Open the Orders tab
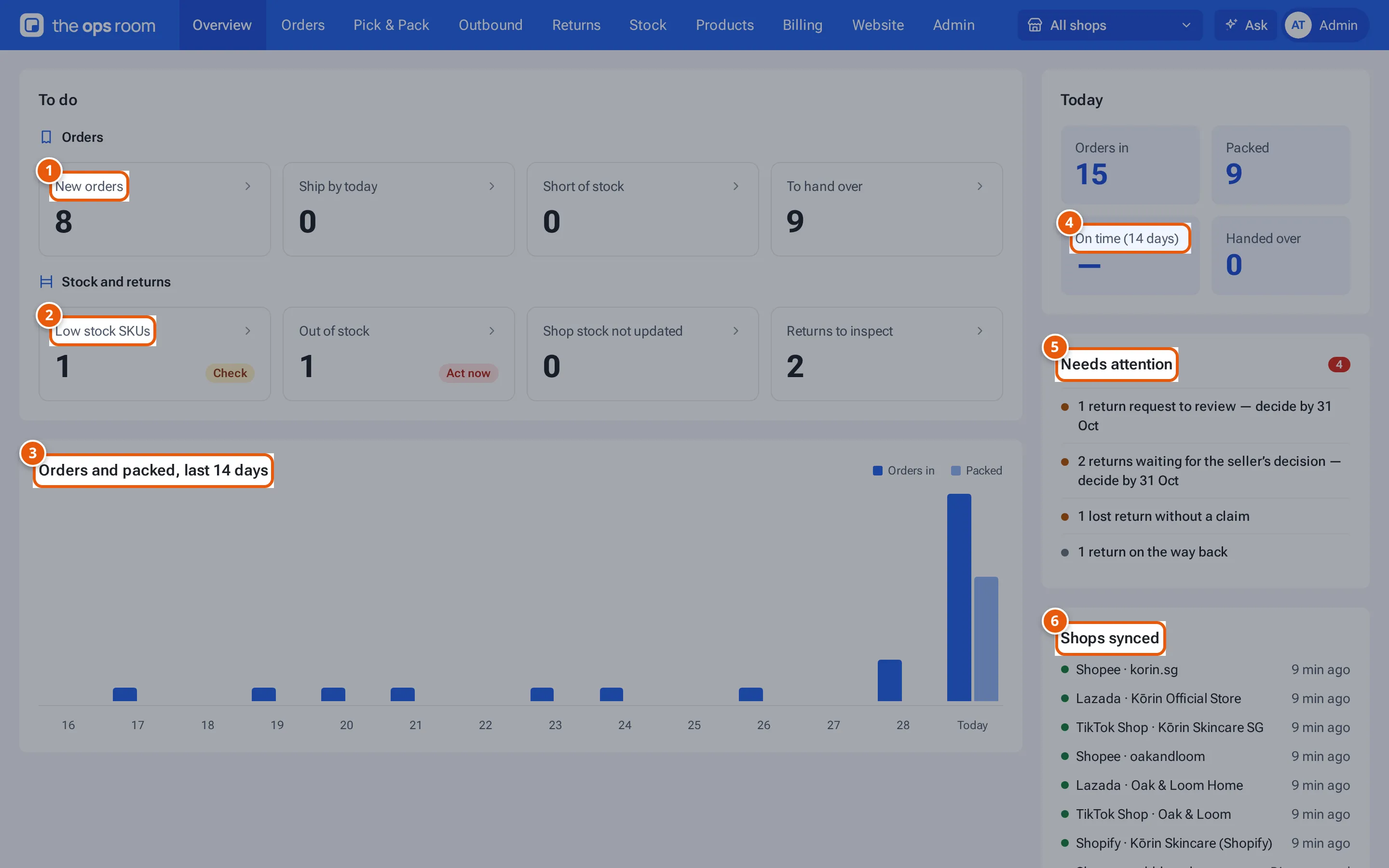1389x868 pixels. point(302,25)
